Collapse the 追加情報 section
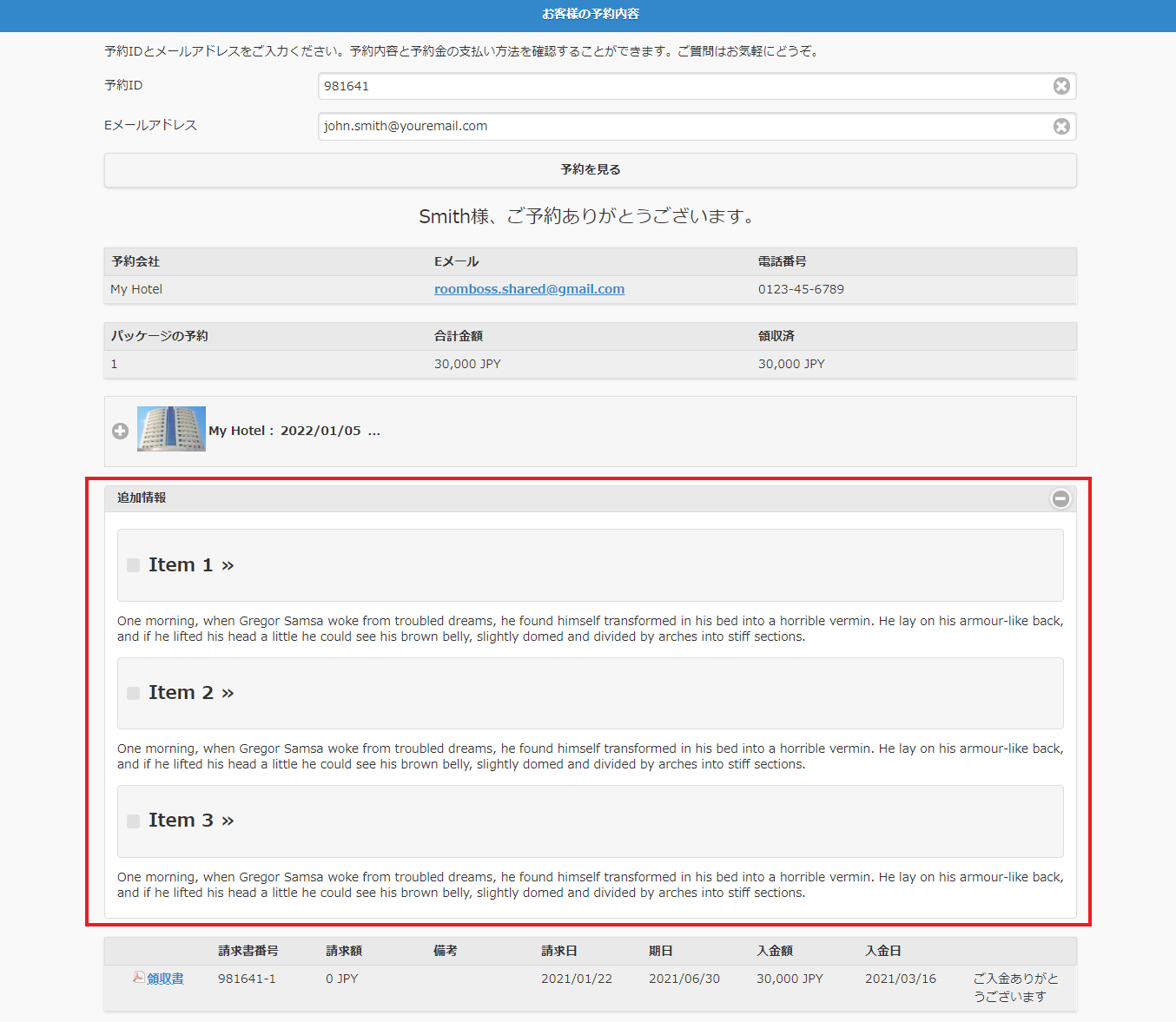This screenshot has height=1022, width=1176. 1060,498
